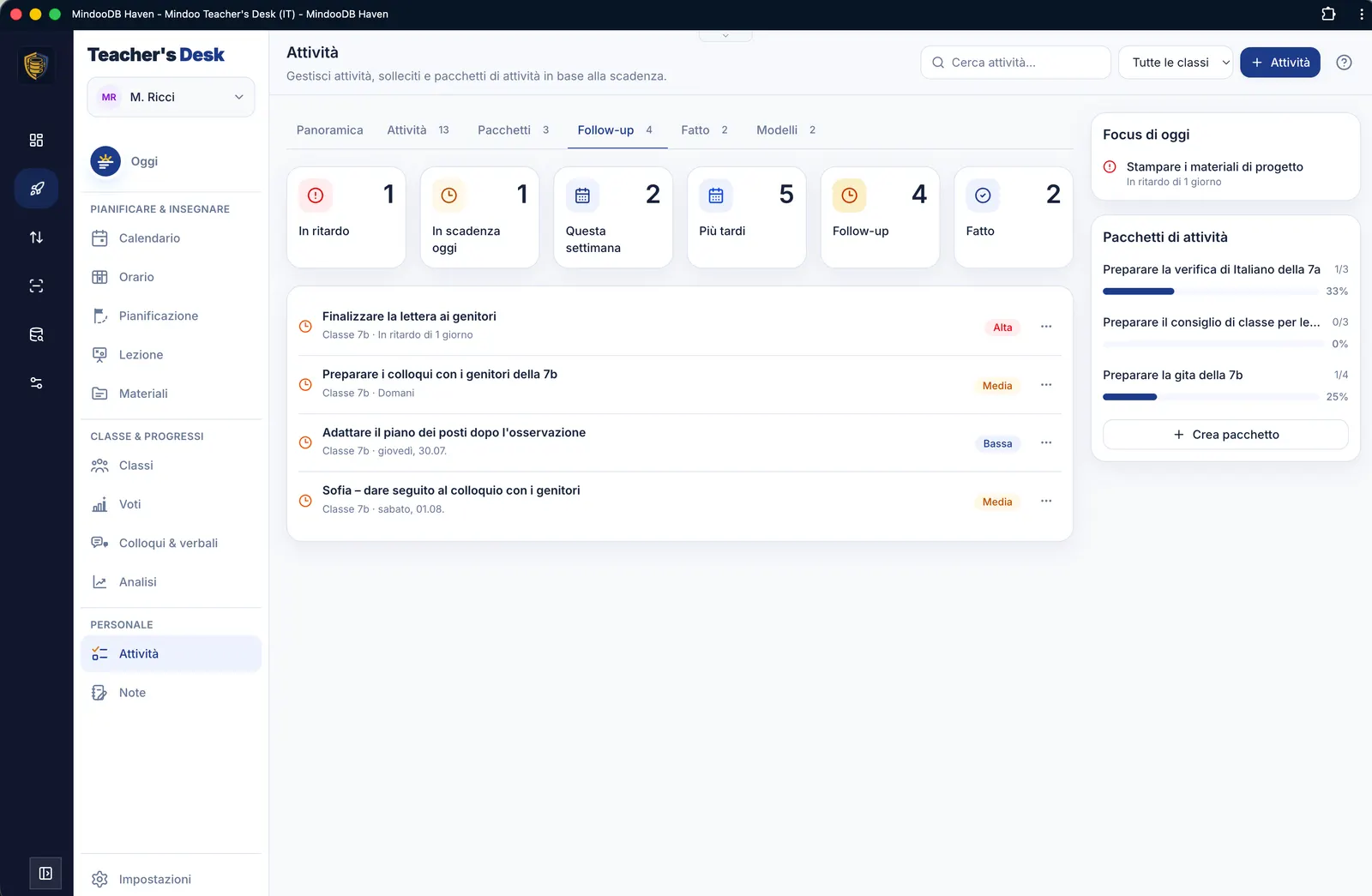Click the Alta priority badge

(1002, 328)
